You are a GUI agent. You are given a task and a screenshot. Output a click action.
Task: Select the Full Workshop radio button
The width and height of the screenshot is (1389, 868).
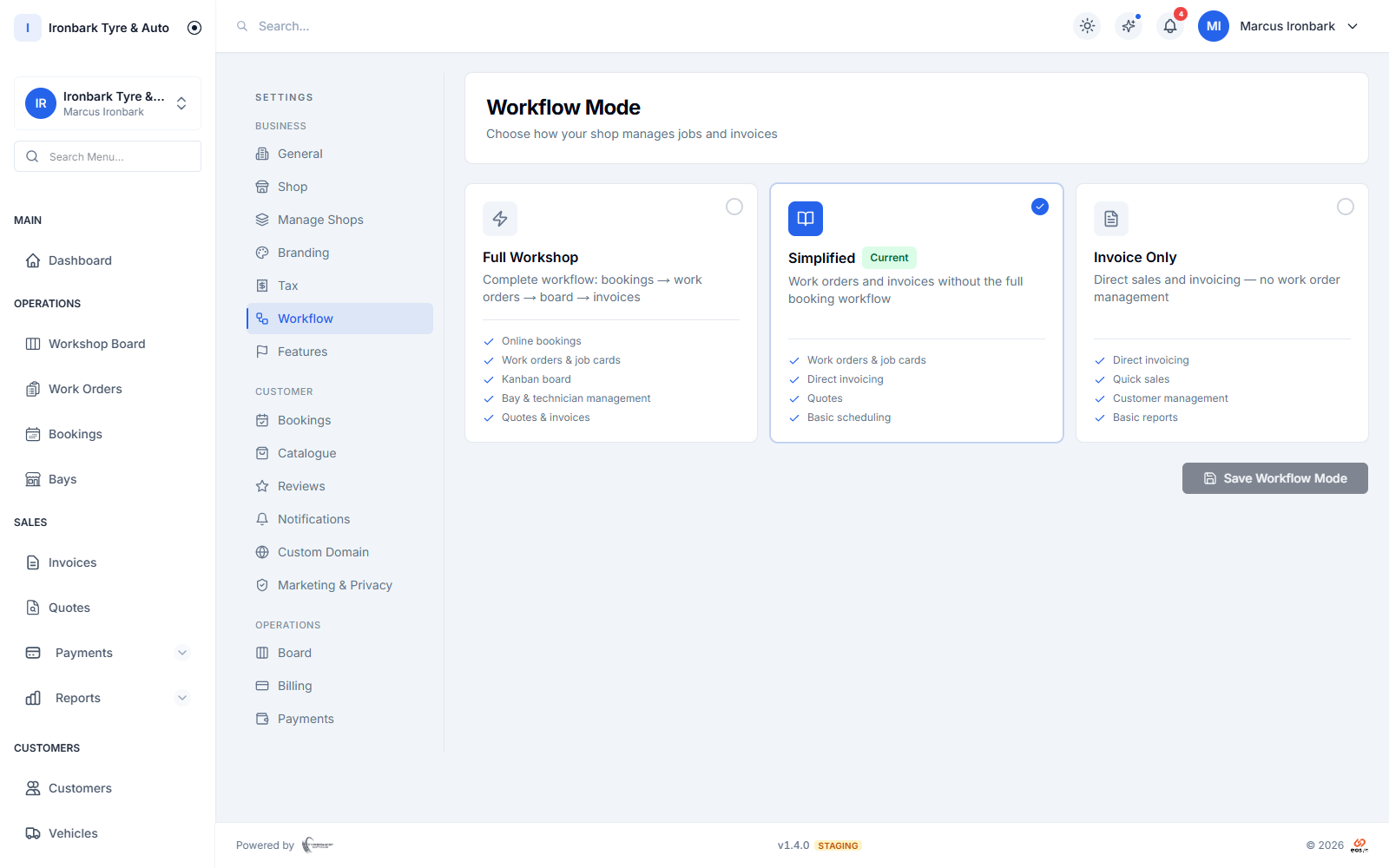pyautogui.click(x=734, y=207)
